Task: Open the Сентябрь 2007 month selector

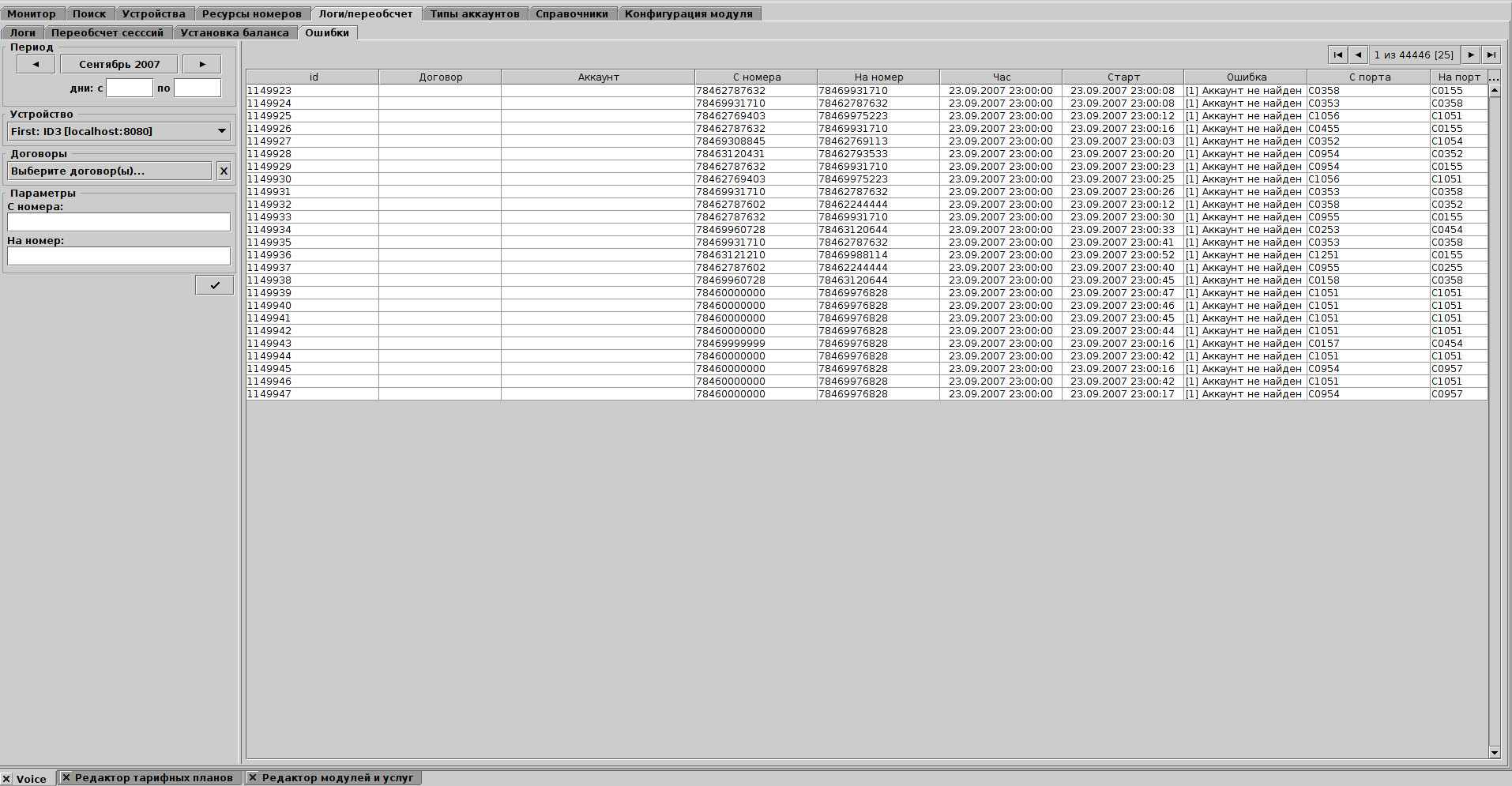Action: pos(118,64)
